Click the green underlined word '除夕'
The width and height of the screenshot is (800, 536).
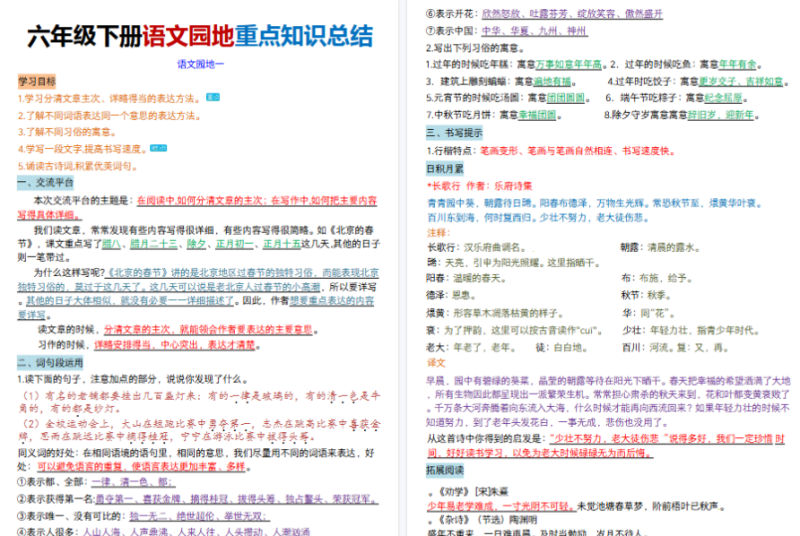(x=196, y=244)
